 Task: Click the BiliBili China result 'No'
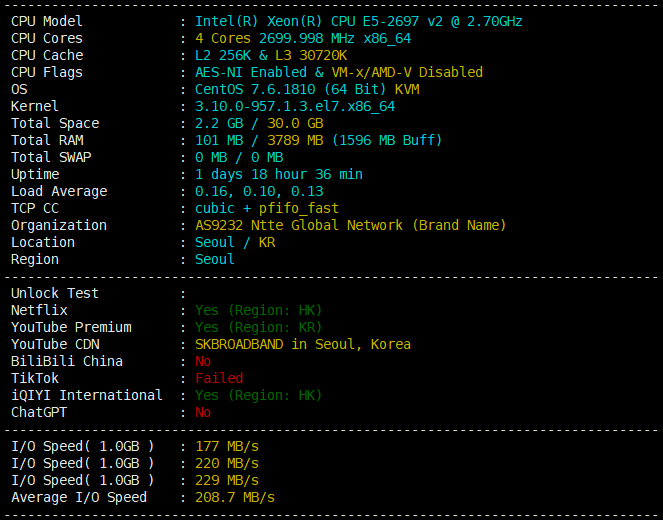(x=203, y=361)
